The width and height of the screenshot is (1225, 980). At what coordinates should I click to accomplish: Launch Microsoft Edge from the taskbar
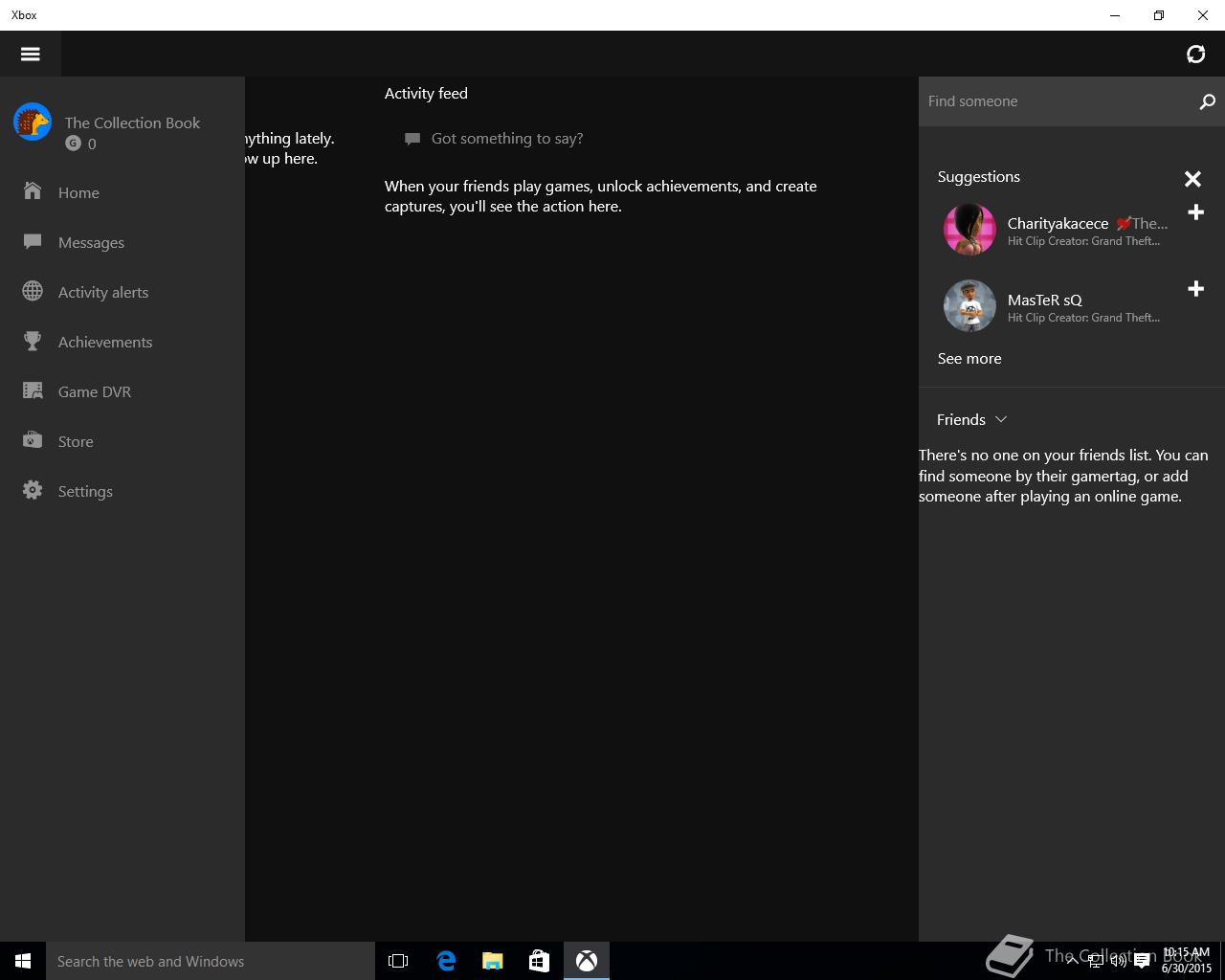coord(446,961)
